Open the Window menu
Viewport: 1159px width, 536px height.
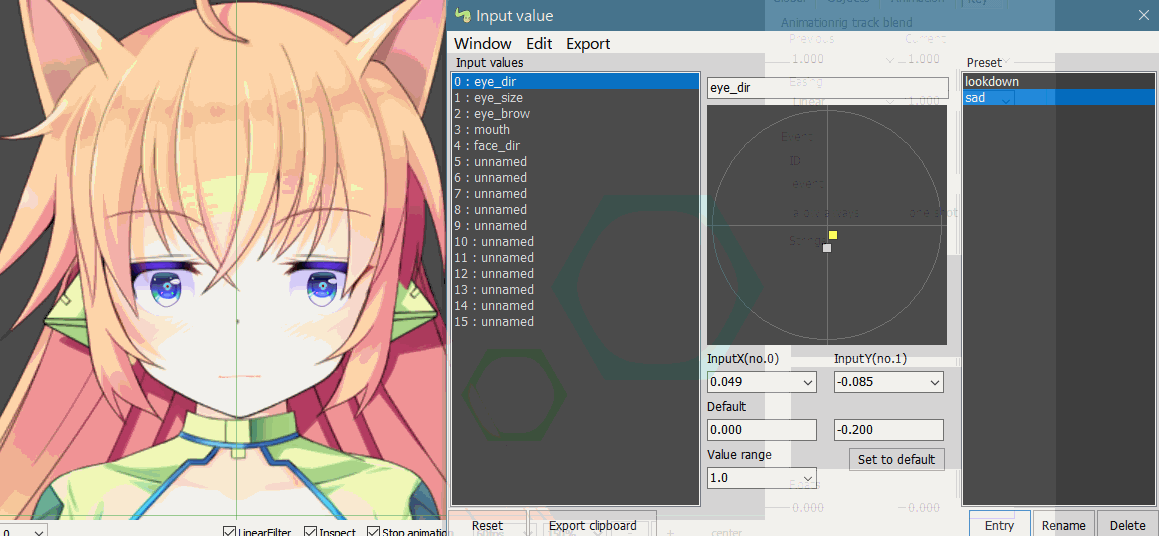(482, 44)
